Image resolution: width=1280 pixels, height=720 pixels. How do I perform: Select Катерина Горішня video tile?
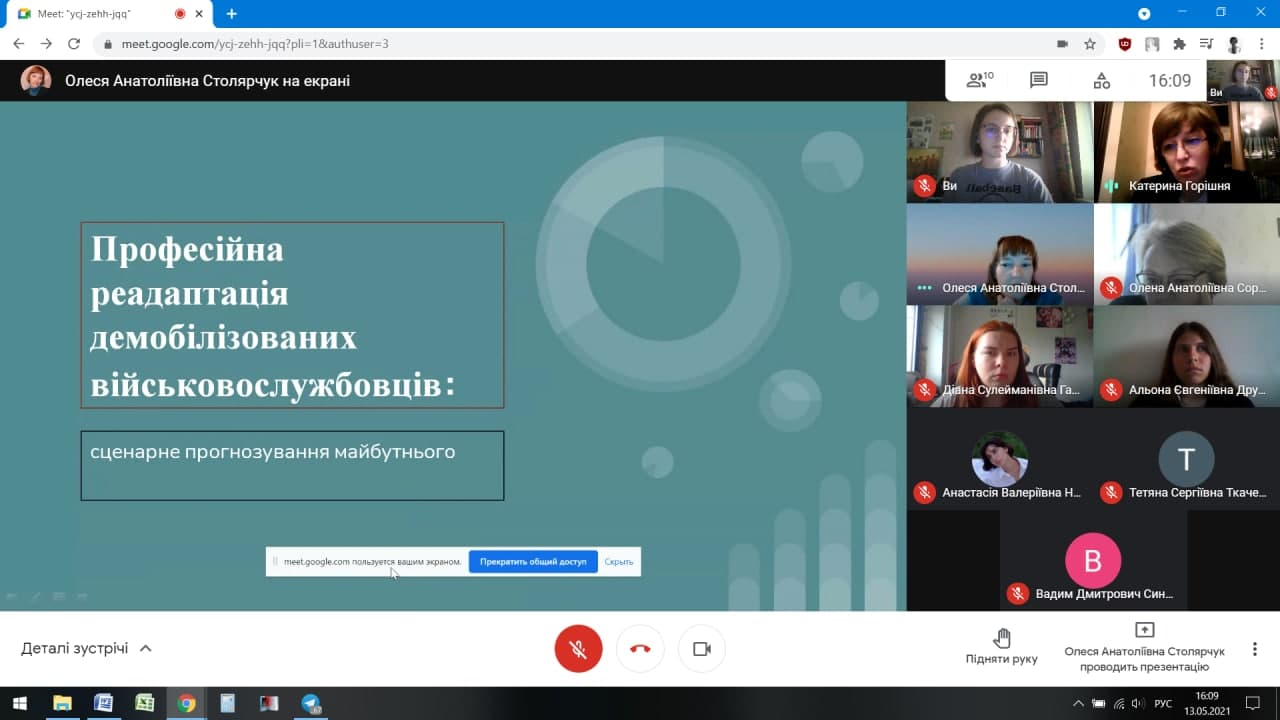(x=1186, y=152)
